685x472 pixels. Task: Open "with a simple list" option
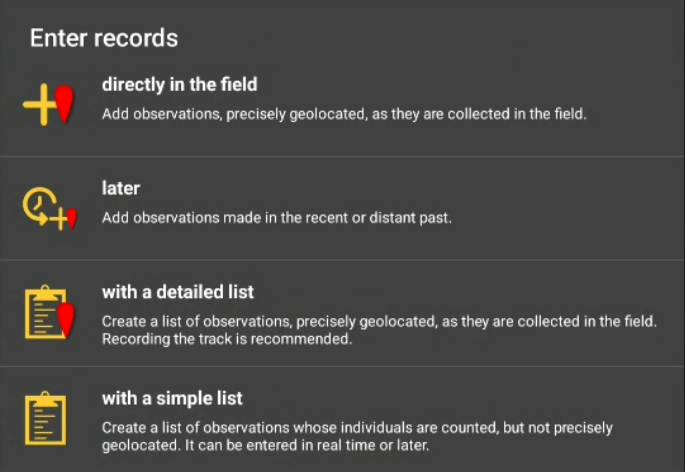point(172,398)
